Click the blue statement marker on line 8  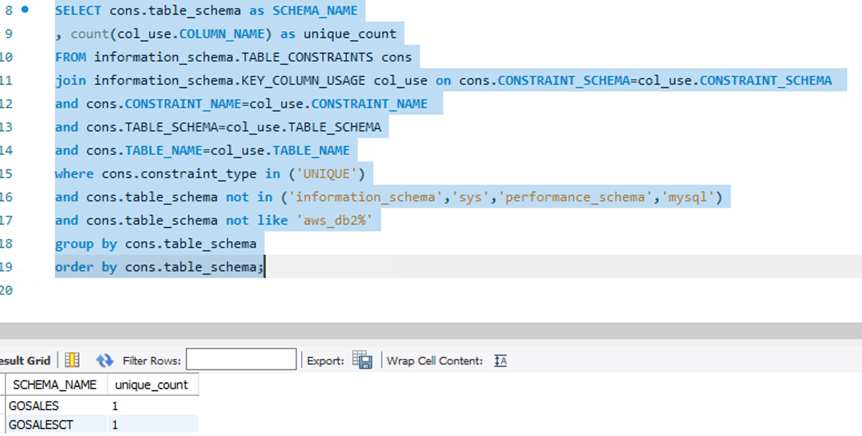click(x=25, y=9)
